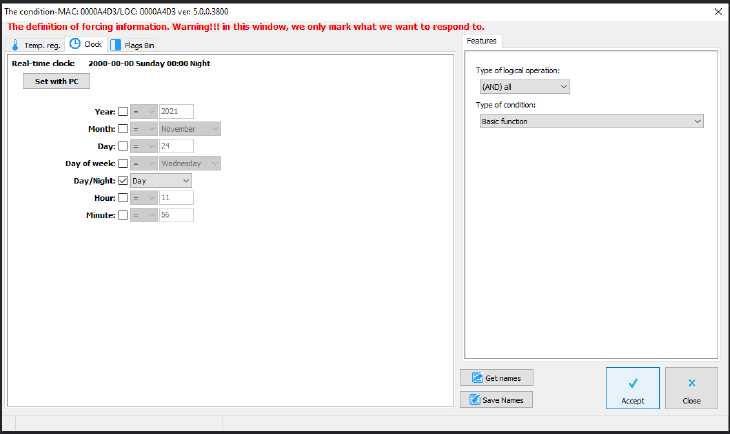Click the Save Names button
This screenshot has height=434, width=730.
click(x=496, y=400)
